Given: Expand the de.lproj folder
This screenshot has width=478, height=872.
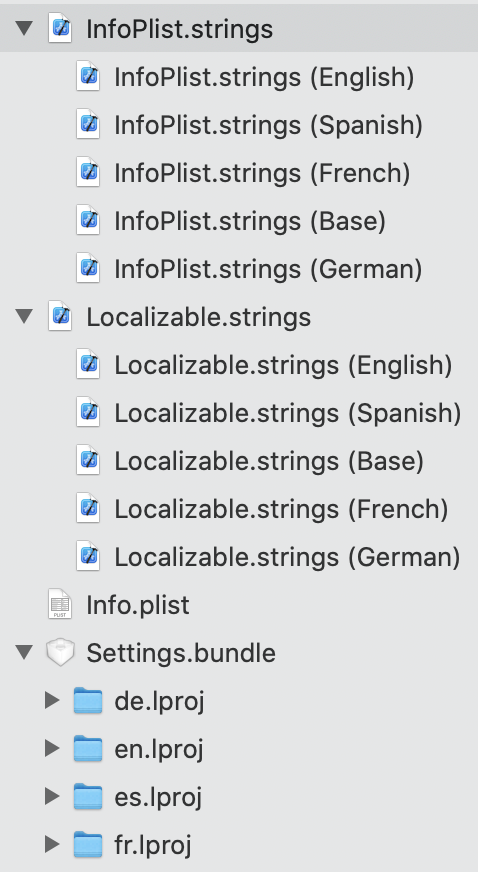Looking at the screenshot, I should (52, 700).
